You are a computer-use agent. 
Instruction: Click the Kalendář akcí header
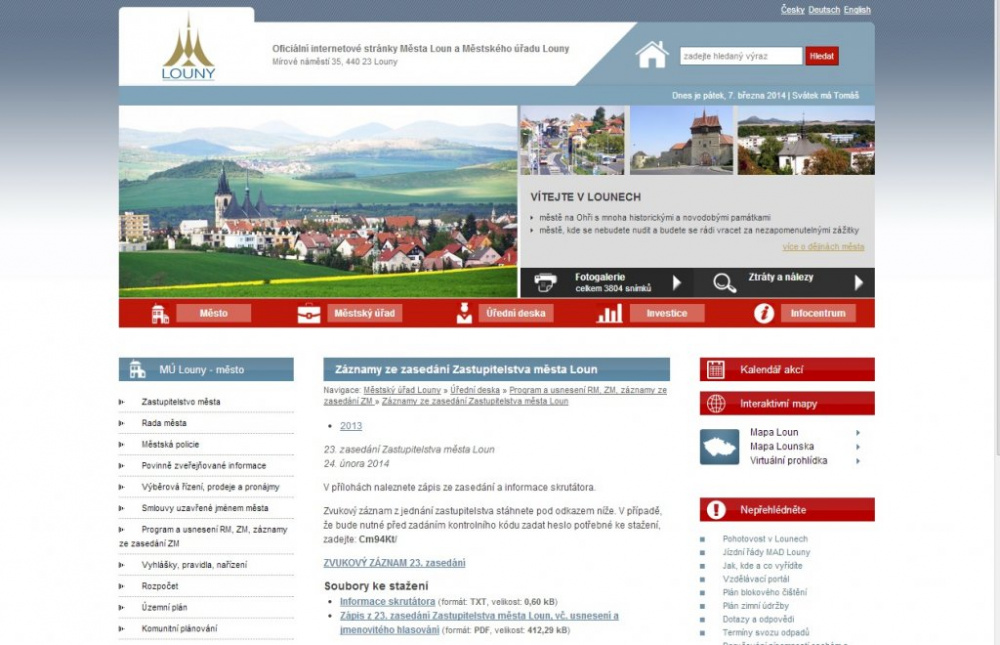tap(787, 369)
